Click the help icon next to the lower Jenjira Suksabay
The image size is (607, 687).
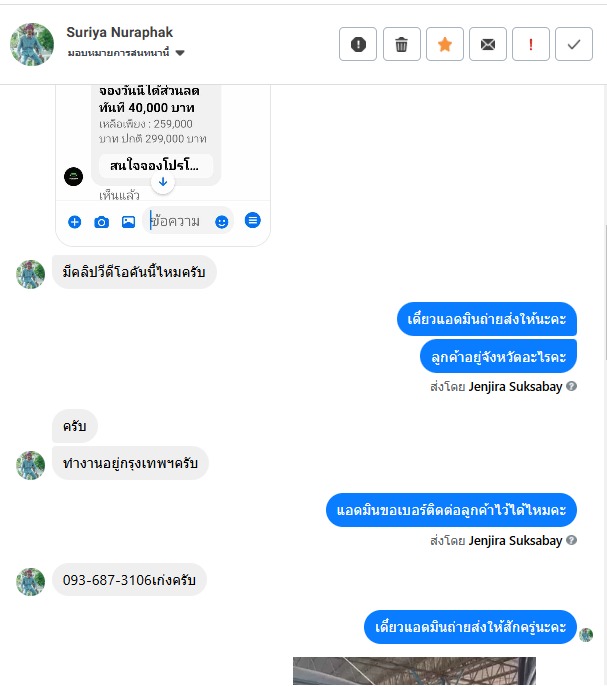pyautogui.click(x=571, y=540)
